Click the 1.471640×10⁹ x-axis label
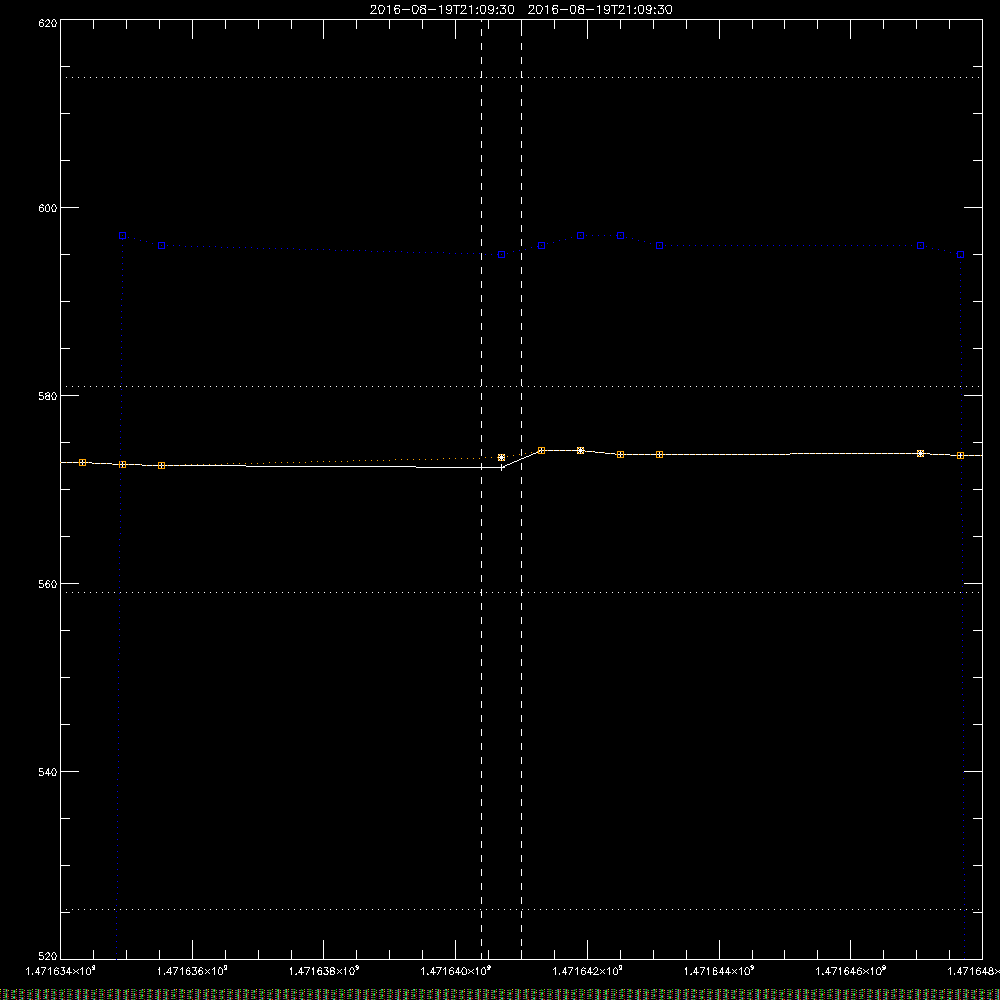This screenshot has height=1000, width=1000. tap(456, 971)
